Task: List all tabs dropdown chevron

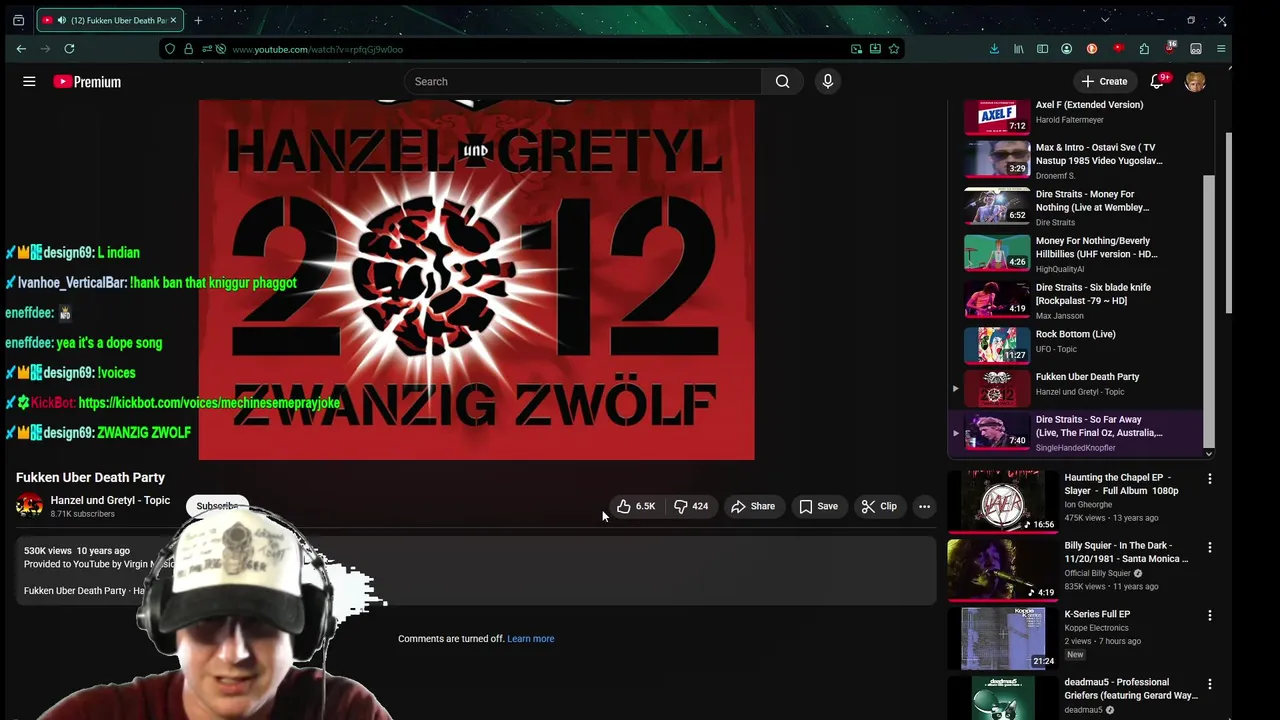Action: (x=1105, y=20)
